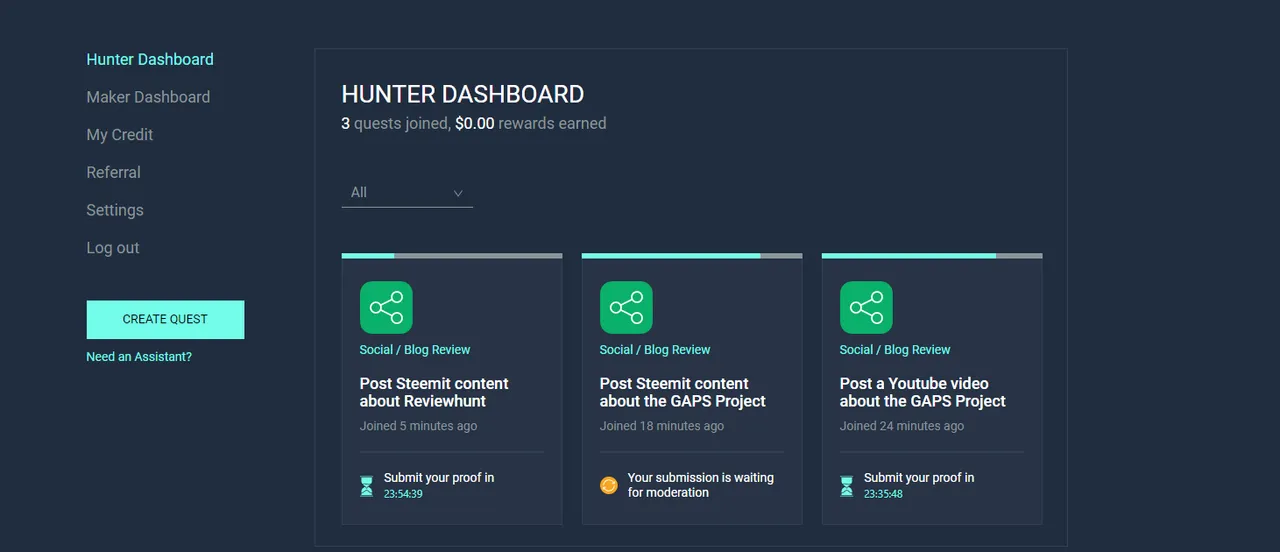Click Joined 18 minutes ago text
This screenshot has width=1280, height=552.
tap(662, 426)
